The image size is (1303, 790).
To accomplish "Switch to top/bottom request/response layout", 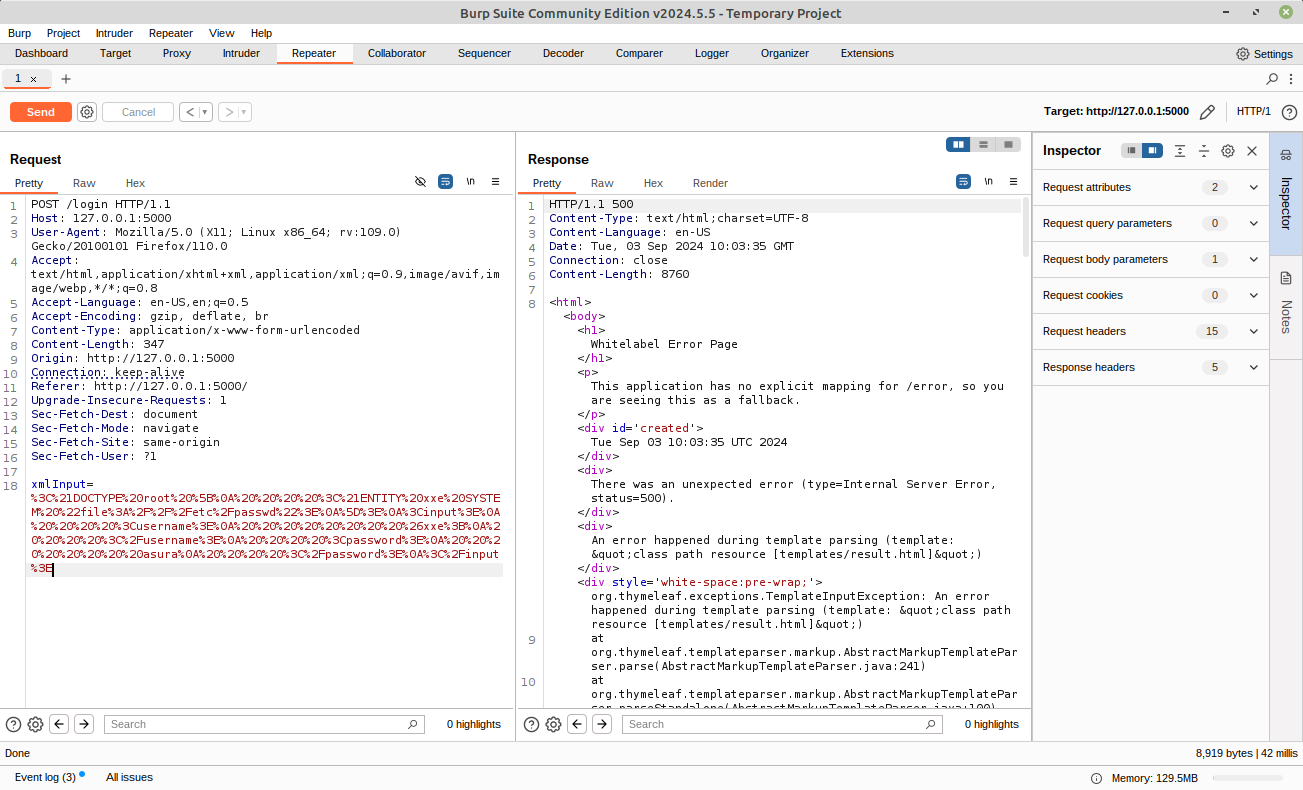I will [984, 145].
